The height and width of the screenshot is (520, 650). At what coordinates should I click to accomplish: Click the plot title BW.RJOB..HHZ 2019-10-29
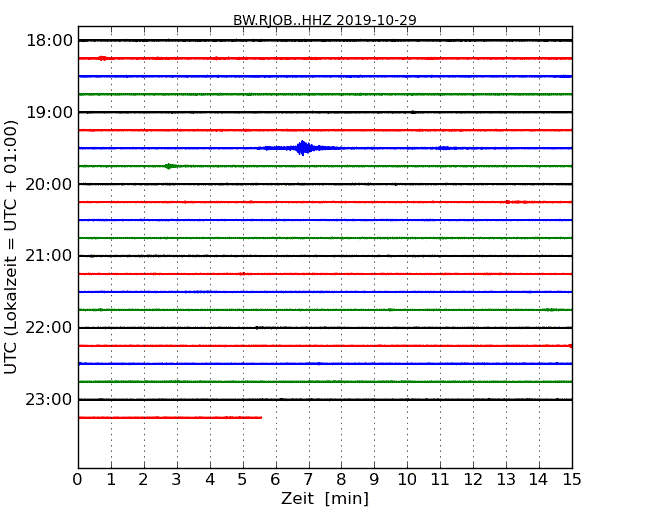point(325,20)
